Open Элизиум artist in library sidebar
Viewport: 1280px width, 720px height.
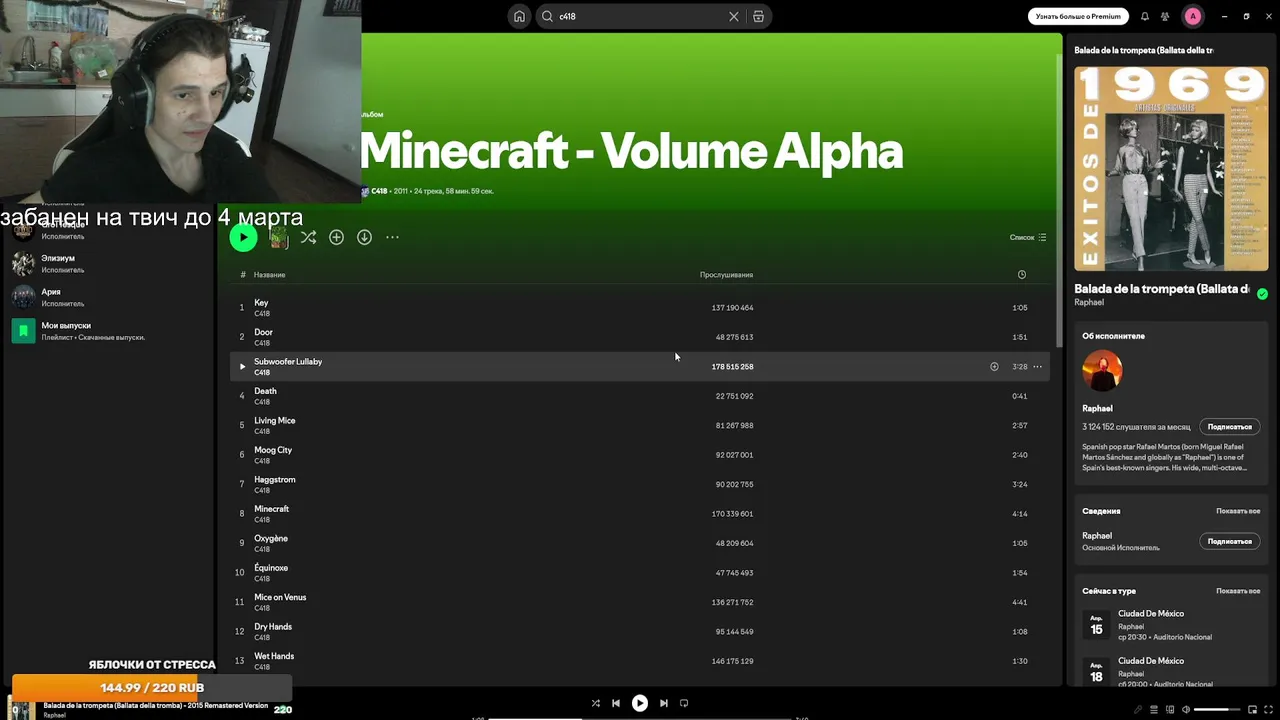(x=110, y=264)
